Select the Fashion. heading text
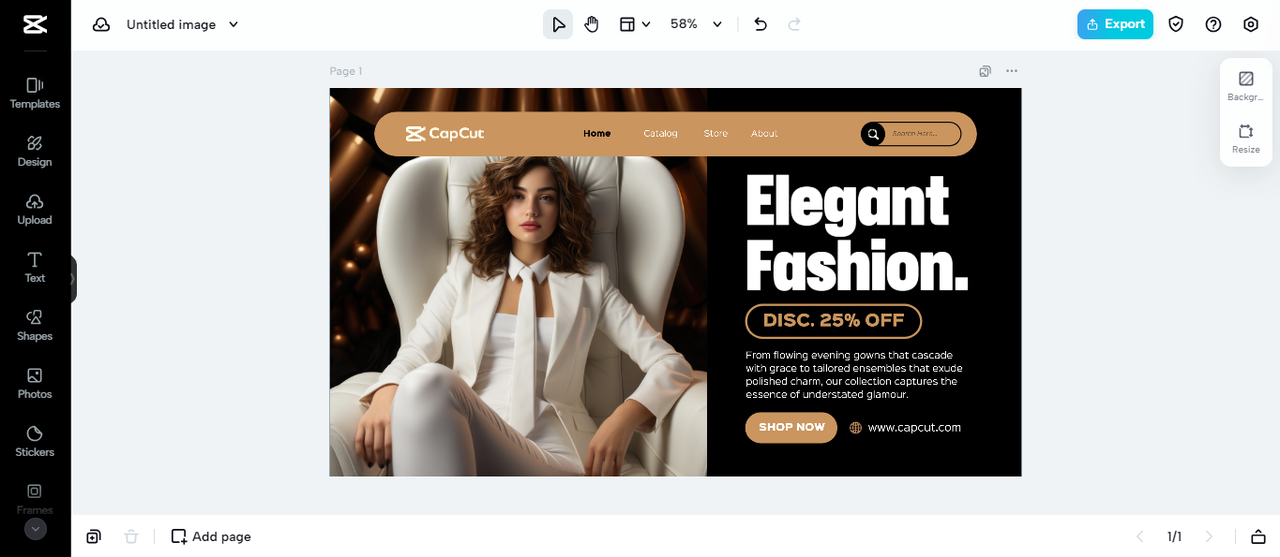This screenshot has width=1280, height=557. point(857,265)
